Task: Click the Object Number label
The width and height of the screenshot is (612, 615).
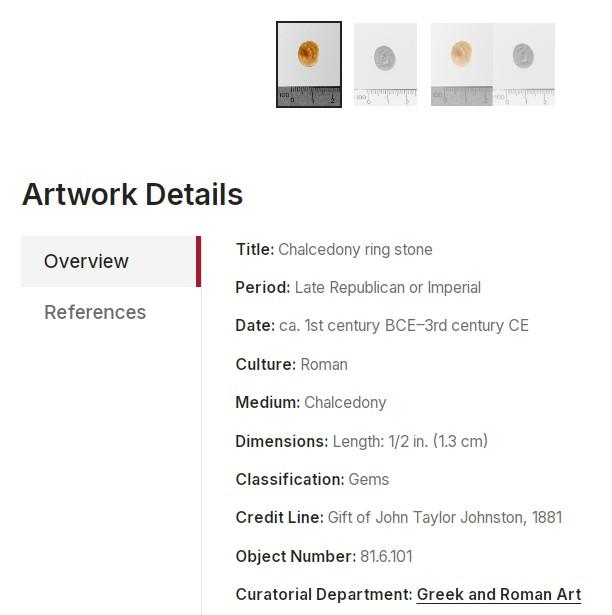Action: (x=296, y=556)
